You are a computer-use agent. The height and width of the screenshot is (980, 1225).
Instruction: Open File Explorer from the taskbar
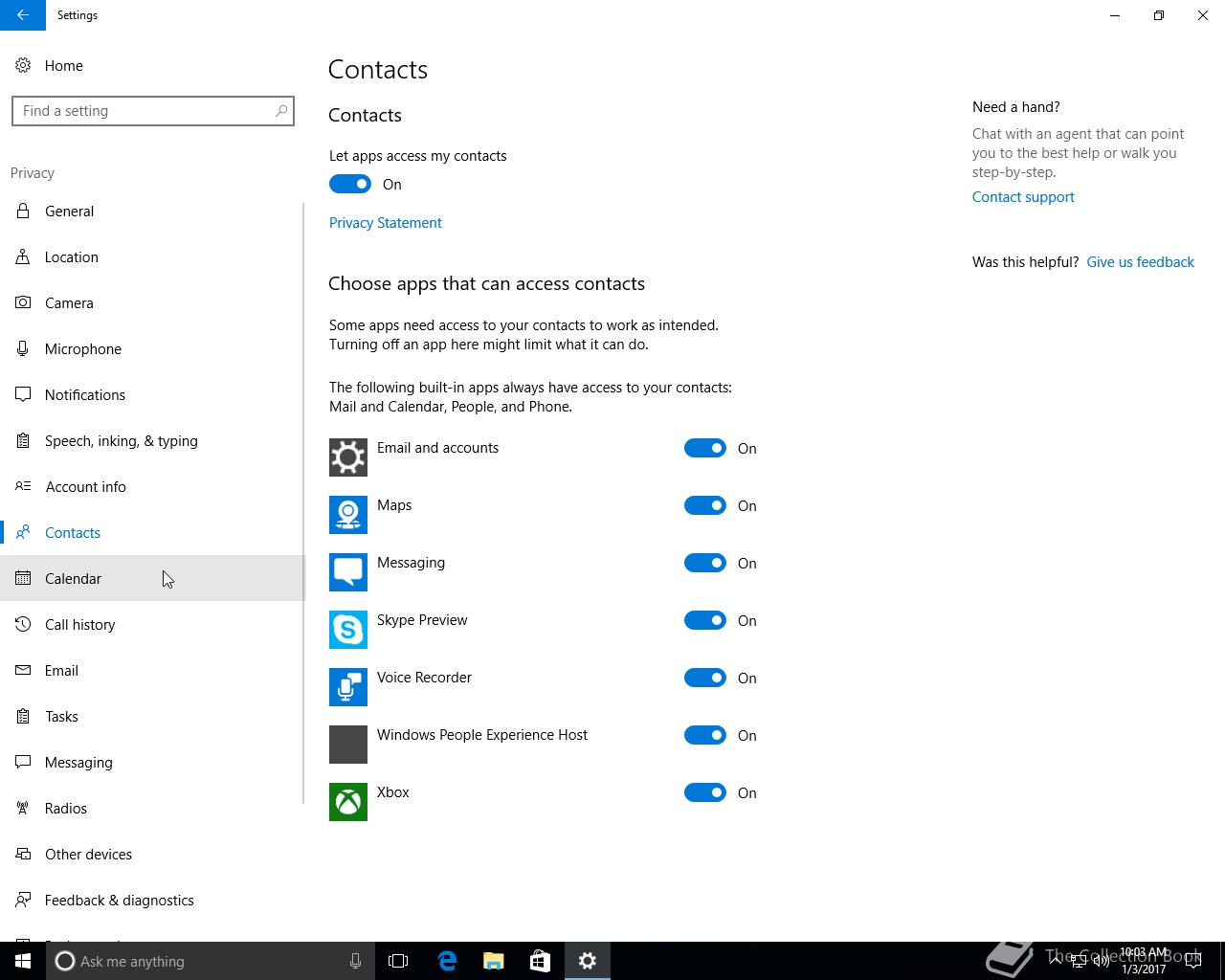click(x=494, y=961)
